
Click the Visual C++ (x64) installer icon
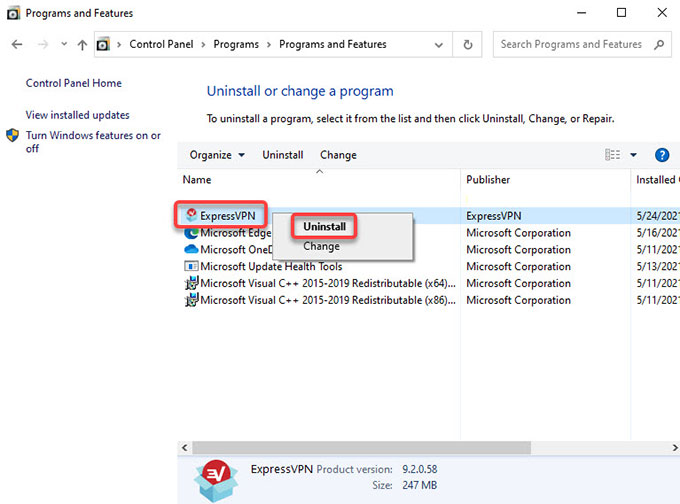[191, 283]
